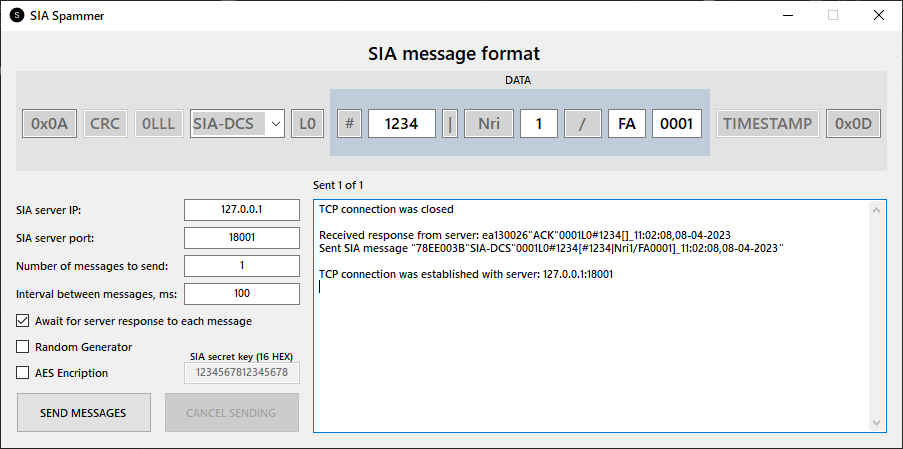Close the SIA Spammer window
Viewport: 903px width, 449px height.
[879, 16]
